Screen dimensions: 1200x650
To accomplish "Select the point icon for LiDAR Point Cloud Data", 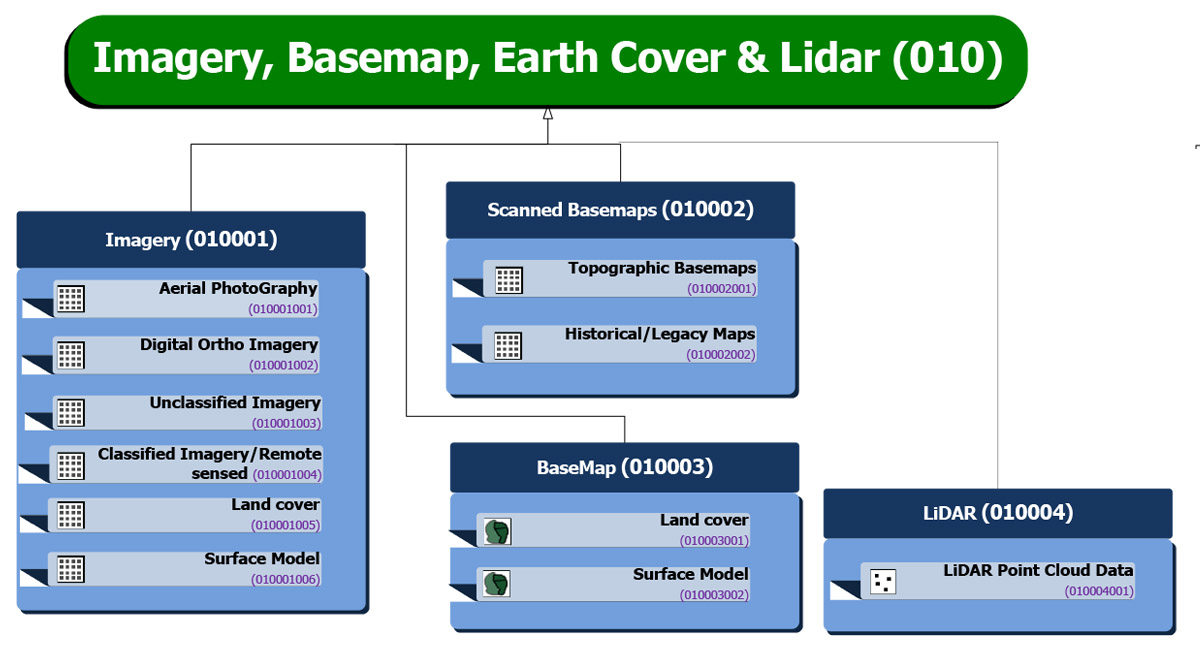I will 881,582.
